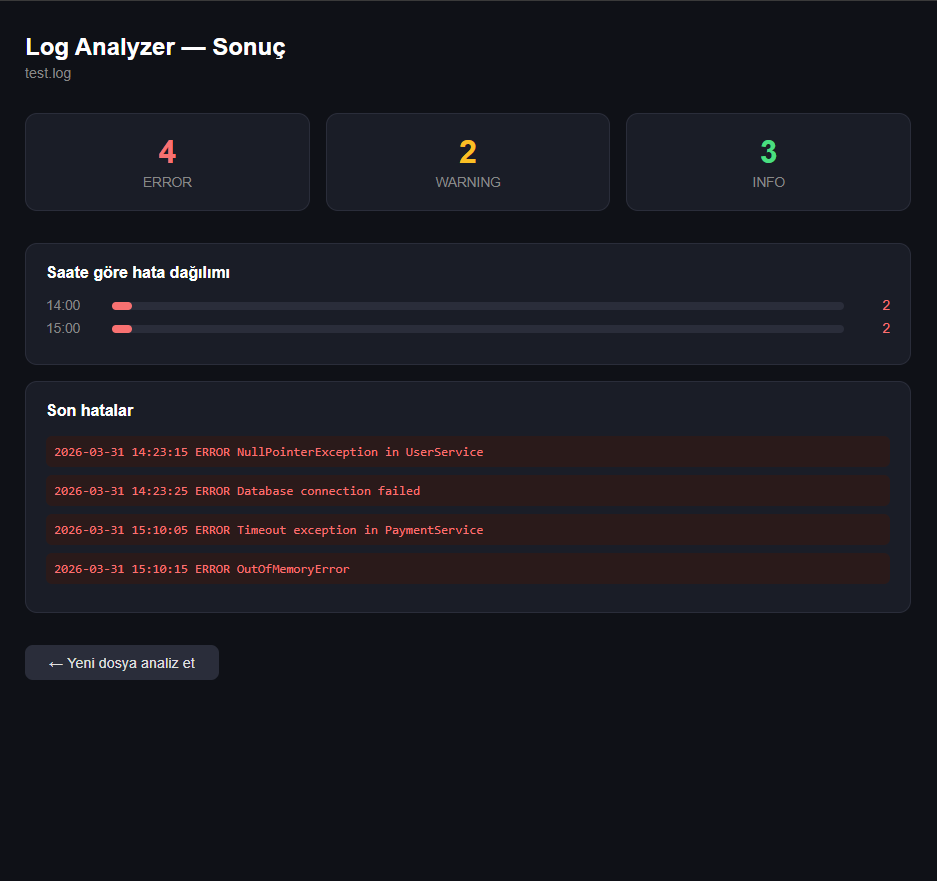Click the 15:00 error distribution bar

tap(477, 329)
